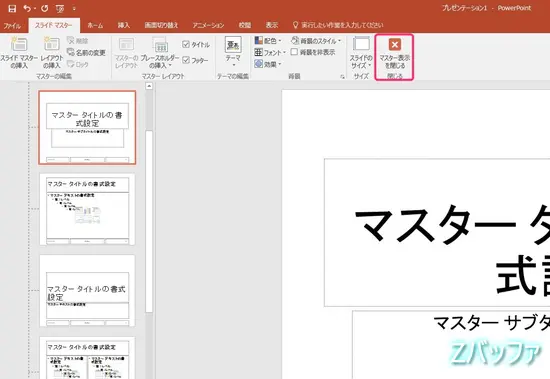Expand the 背景のスタイル dropdown

(x=316, y=41)
